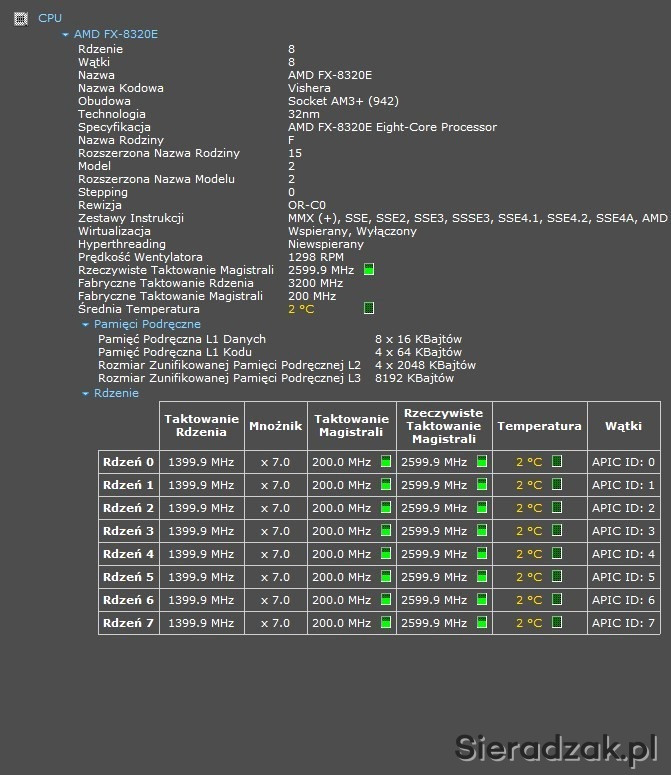Click AMD FX-8320E Eight-Core Processor text
The width and height of the screenshot is (671, 775).
tap(392, 127)
